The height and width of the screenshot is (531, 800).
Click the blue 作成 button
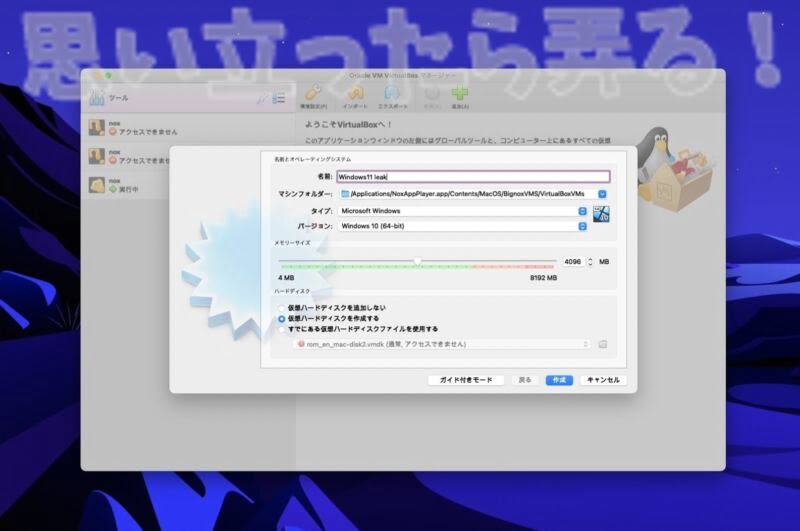pyautogui.click(x=559, y=380)
